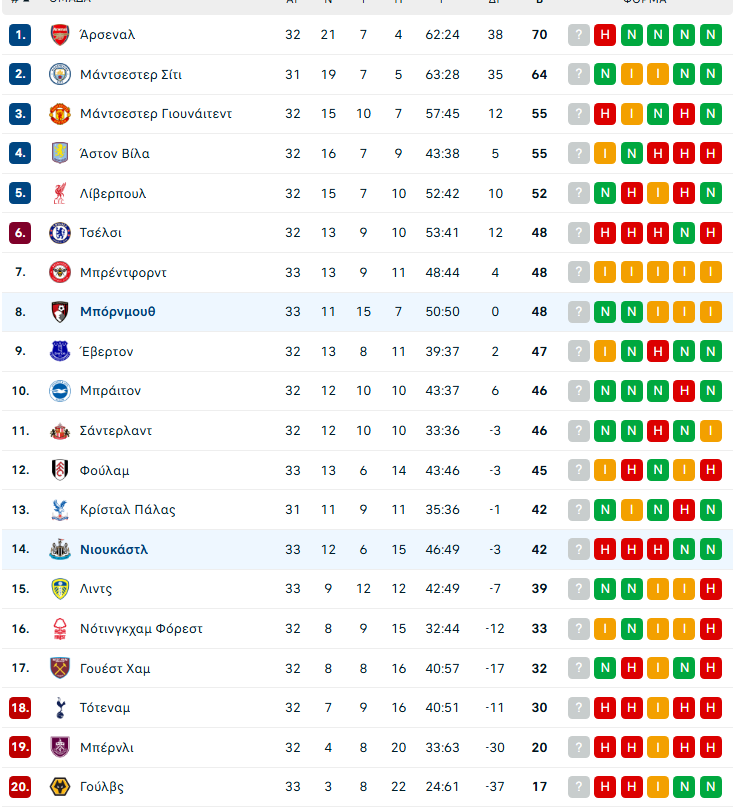Open the Μπόρνμουθ team link
The image size is (744, 811).
[x=118, y=312]
